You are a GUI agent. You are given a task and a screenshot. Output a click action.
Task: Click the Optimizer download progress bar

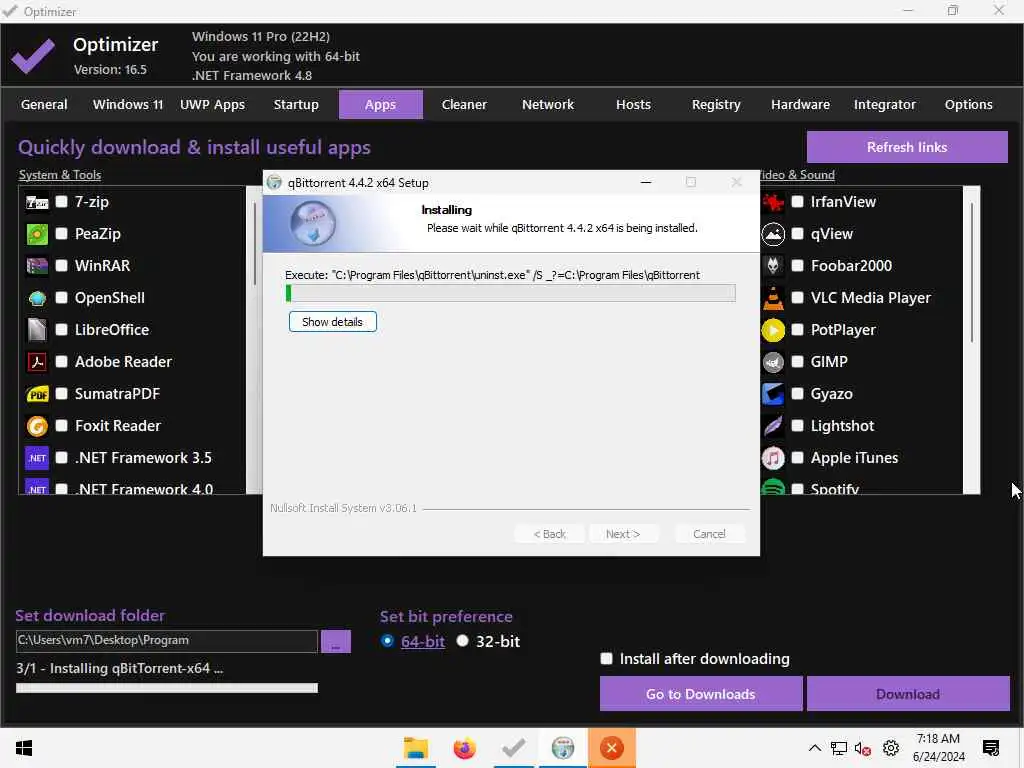click(167, 688)
